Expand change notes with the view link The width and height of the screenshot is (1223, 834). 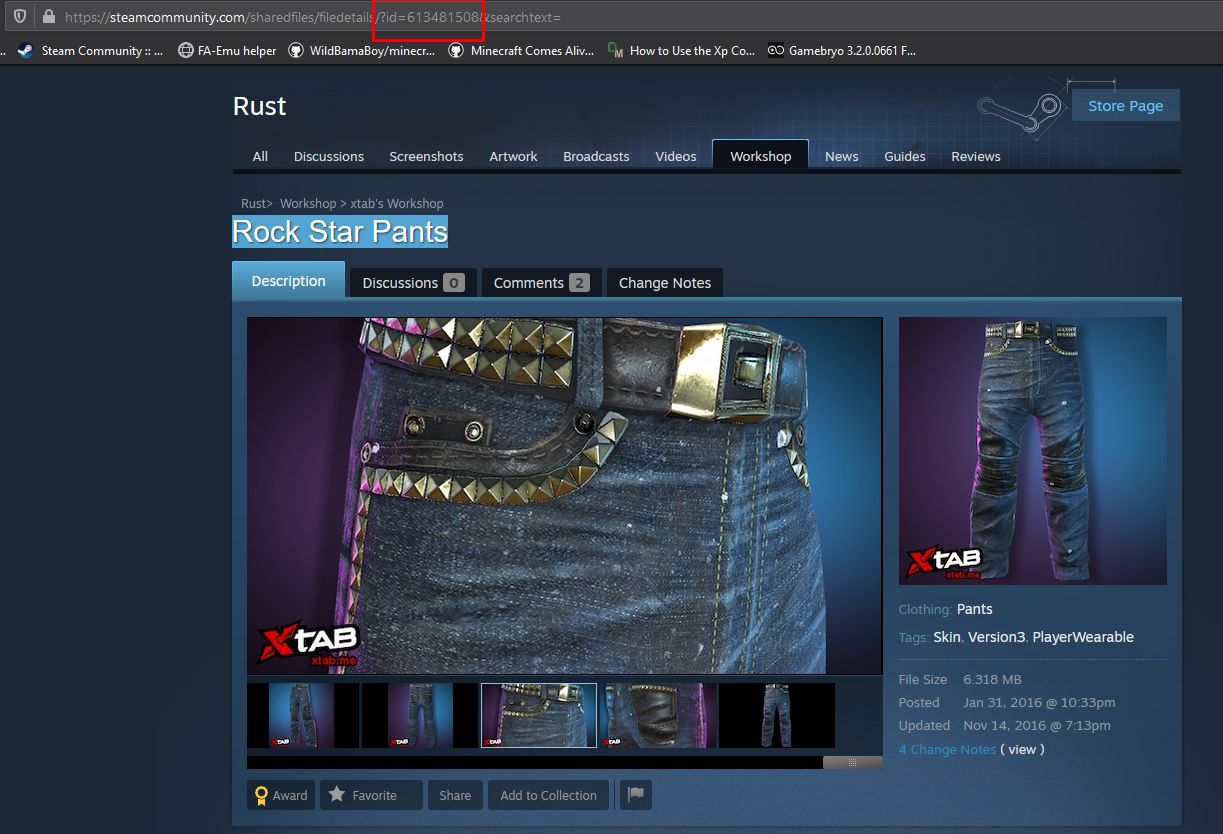coord(1021,749)
